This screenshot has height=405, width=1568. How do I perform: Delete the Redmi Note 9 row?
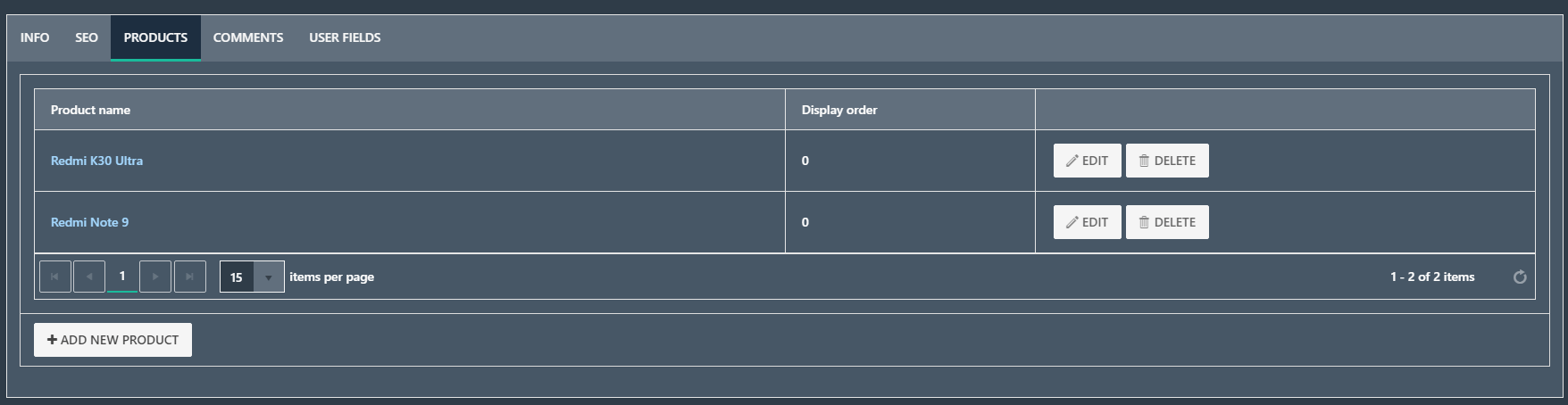coord(1167,222)
